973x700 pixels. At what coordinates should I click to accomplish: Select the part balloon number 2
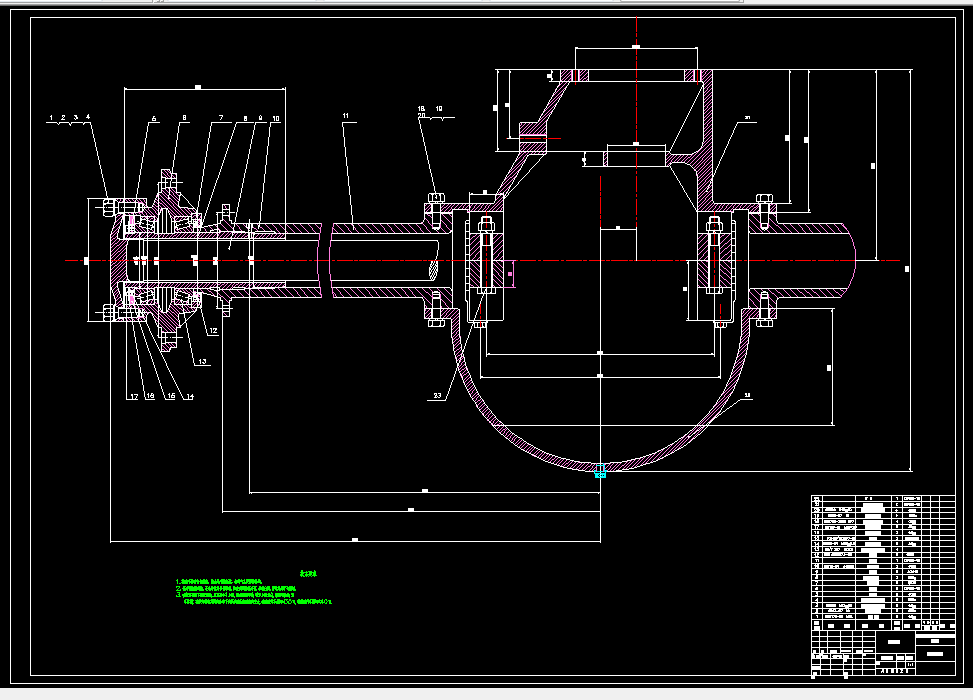(63, 117)
